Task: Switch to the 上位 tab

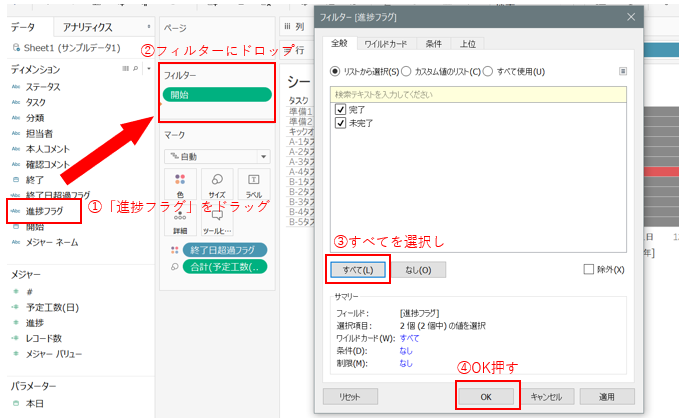Action: pyautogui.click(x=467, y=44)
